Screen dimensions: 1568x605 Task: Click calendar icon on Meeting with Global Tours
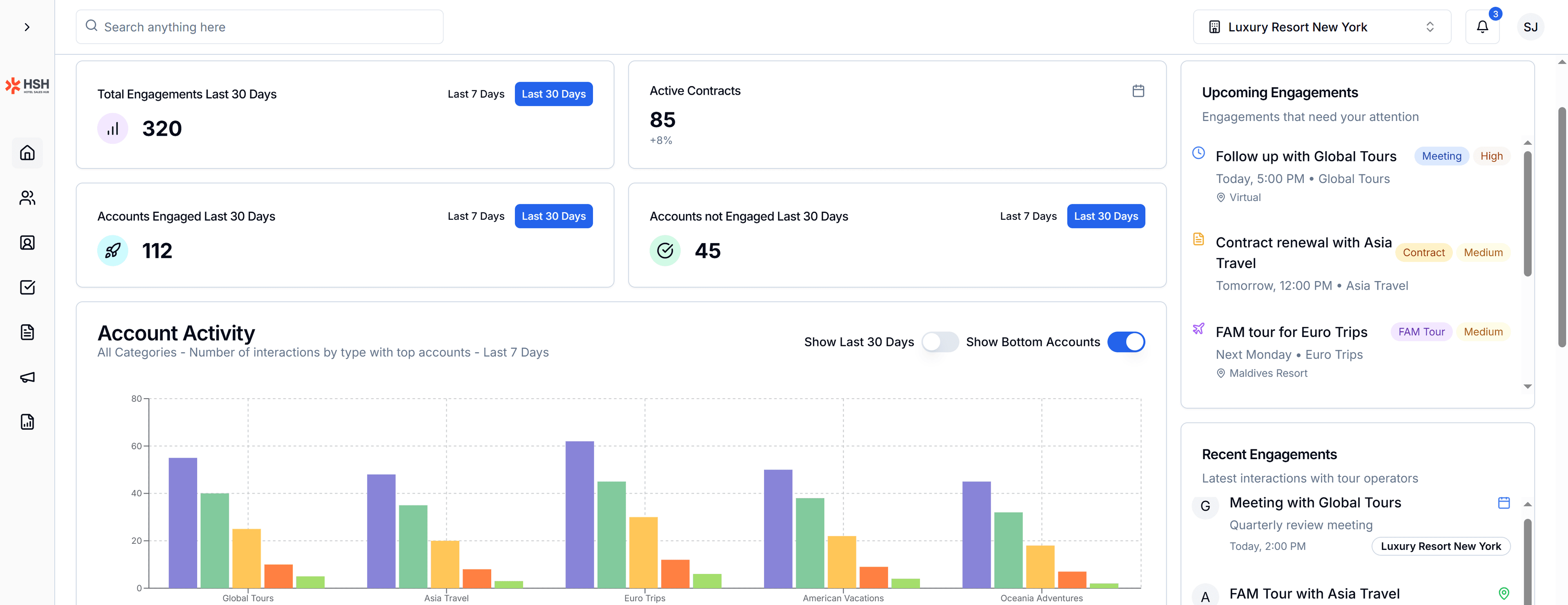1503,503
